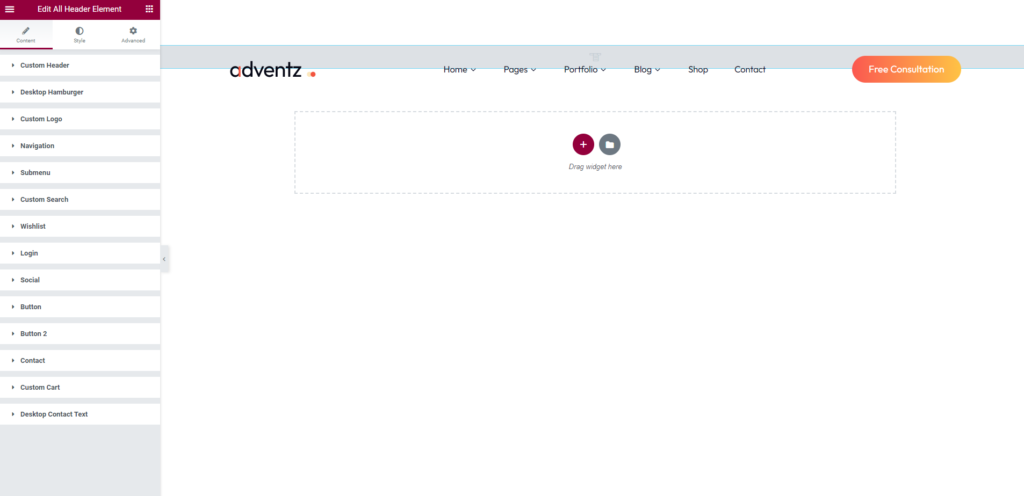Expand the Navigation section
The height and width of the screenshot is (496, 1024).
[x=37, y=146]
